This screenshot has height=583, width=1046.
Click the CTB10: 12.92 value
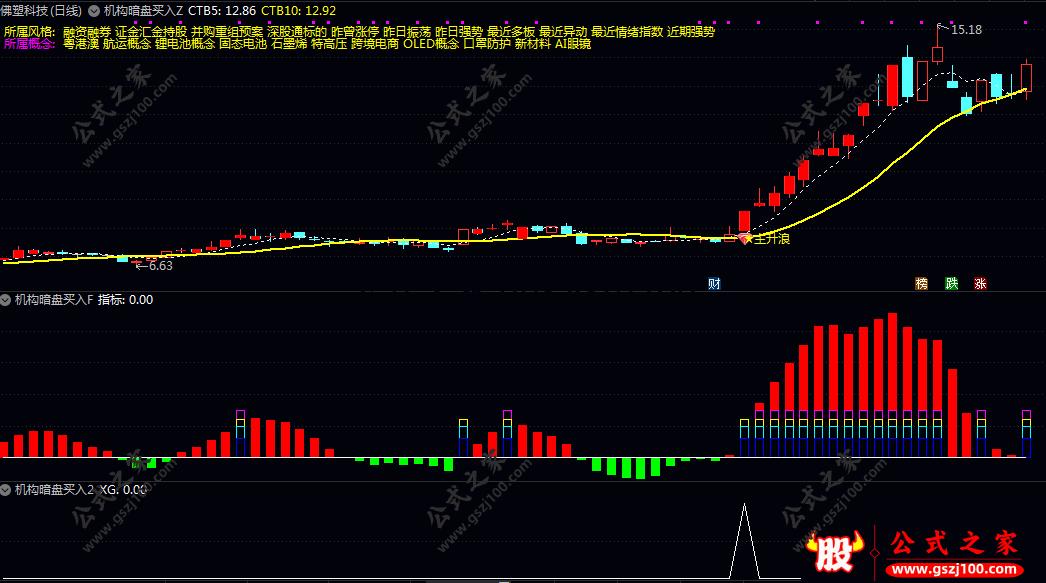click(298, 11)
